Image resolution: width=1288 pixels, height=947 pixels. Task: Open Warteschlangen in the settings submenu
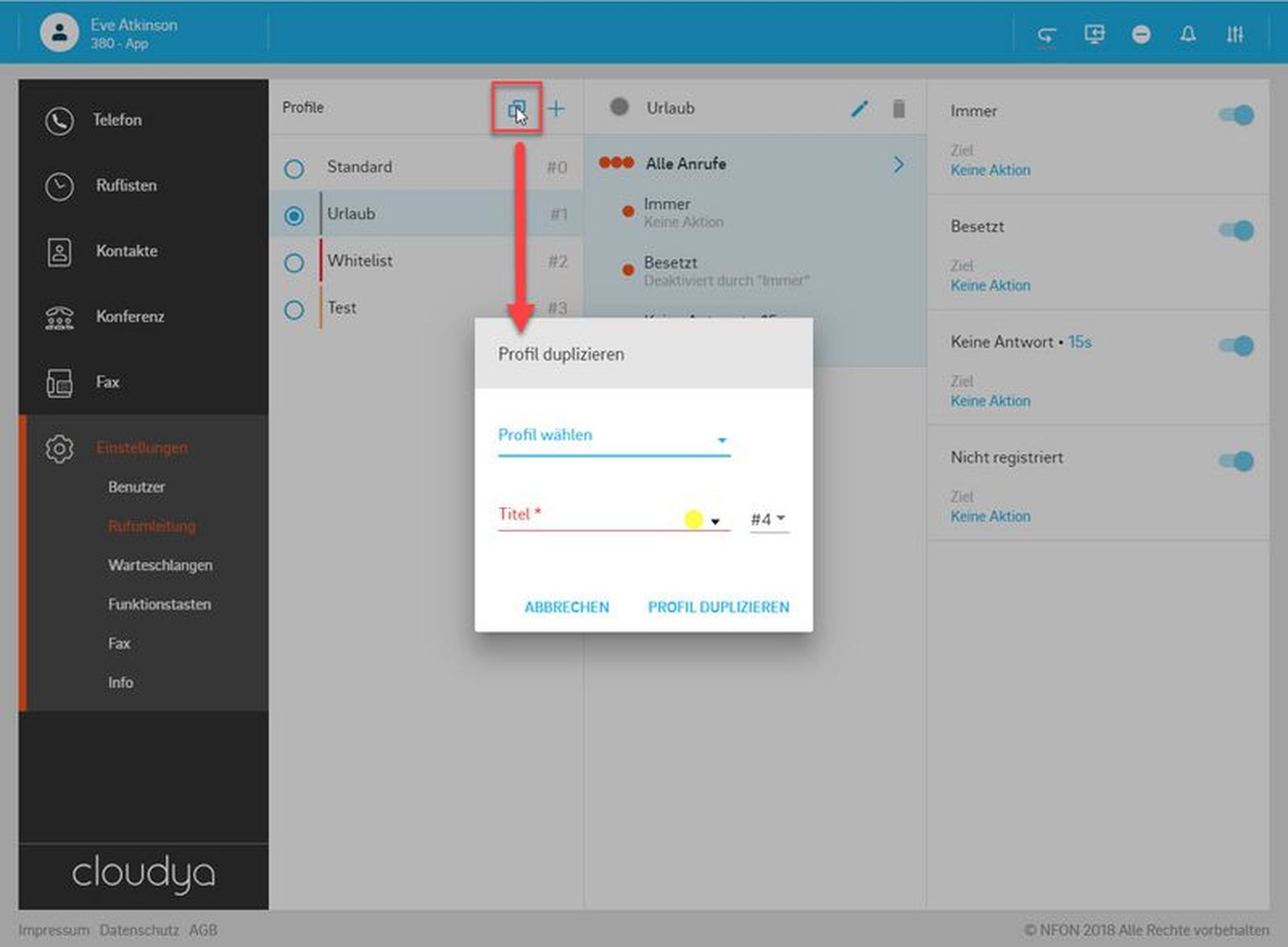pyautogui.click(x=160, y=566)
